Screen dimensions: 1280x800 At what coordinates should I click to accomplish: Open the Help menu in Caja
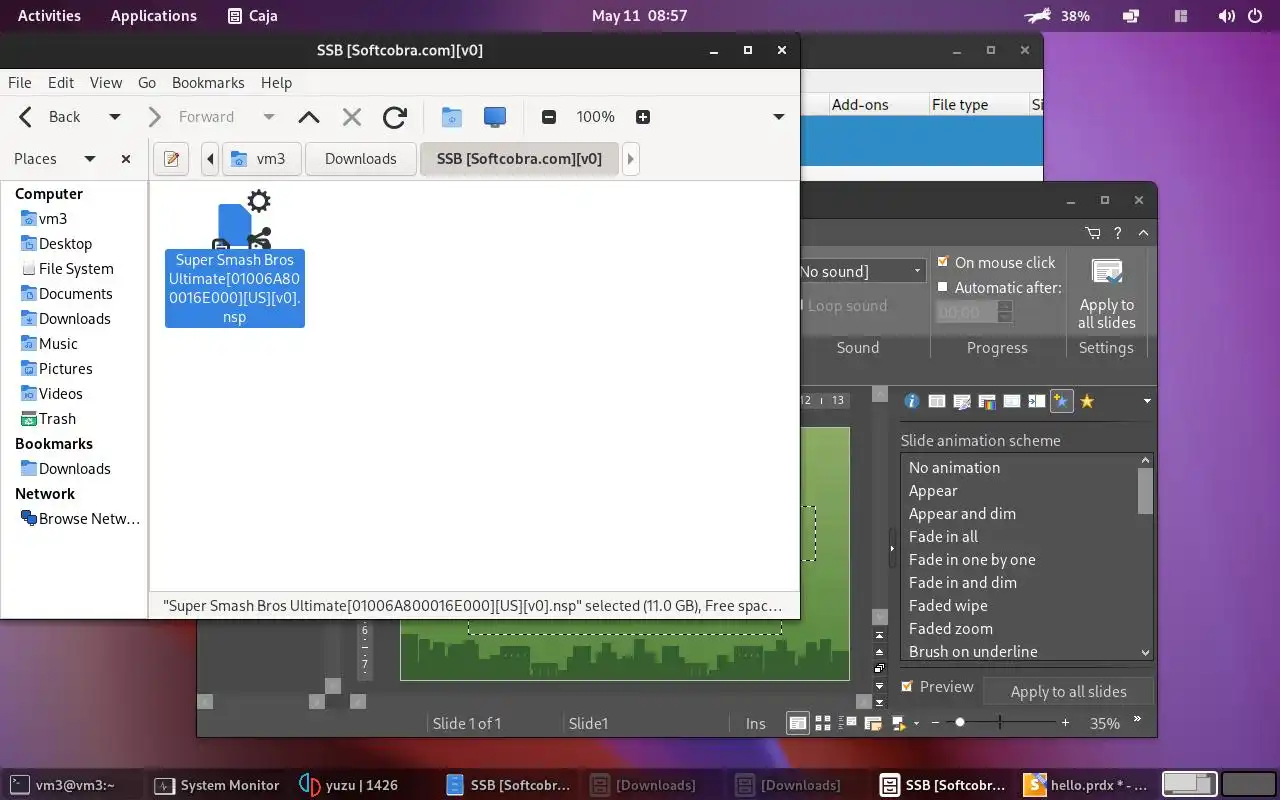click(276, 83)
